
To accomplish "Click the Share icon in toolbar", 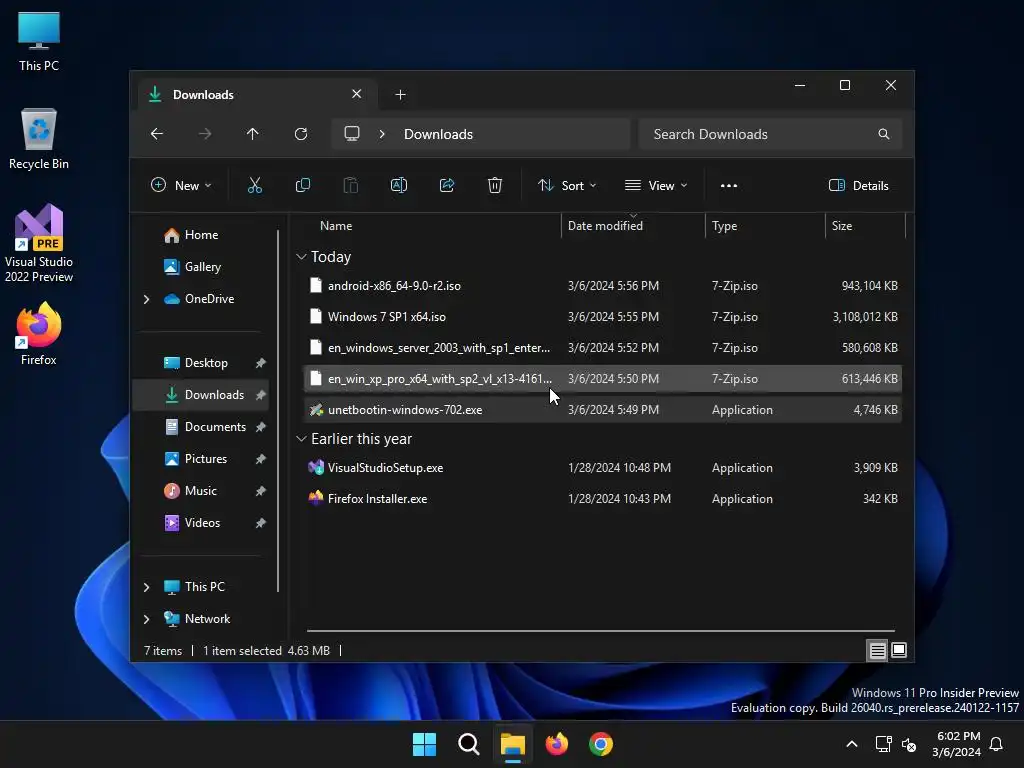I will click(x=447, y=185).
